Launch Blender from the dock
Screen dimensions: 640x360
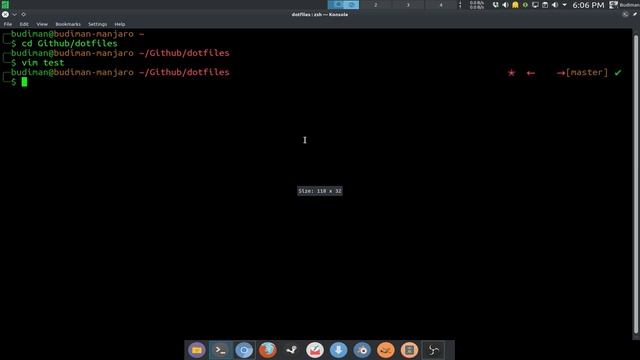click(x=362, y=350)
